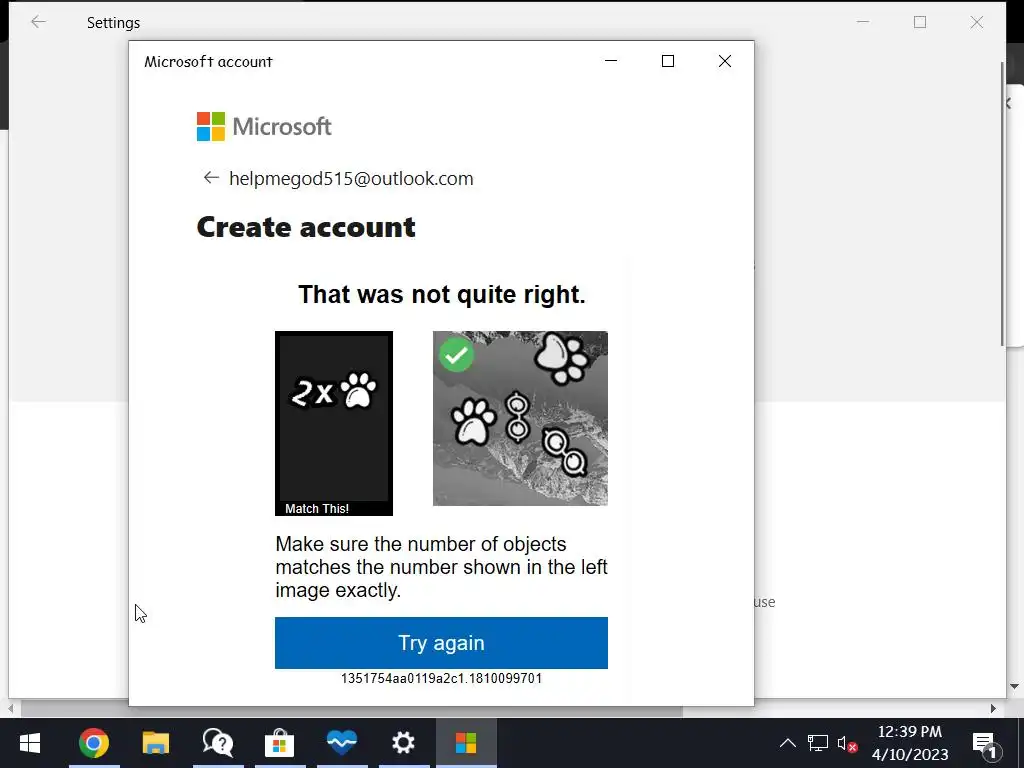The height and width of the screenshot is (768, 1024).
Task: Click the Microsoft logo
Action: point(264,126)
